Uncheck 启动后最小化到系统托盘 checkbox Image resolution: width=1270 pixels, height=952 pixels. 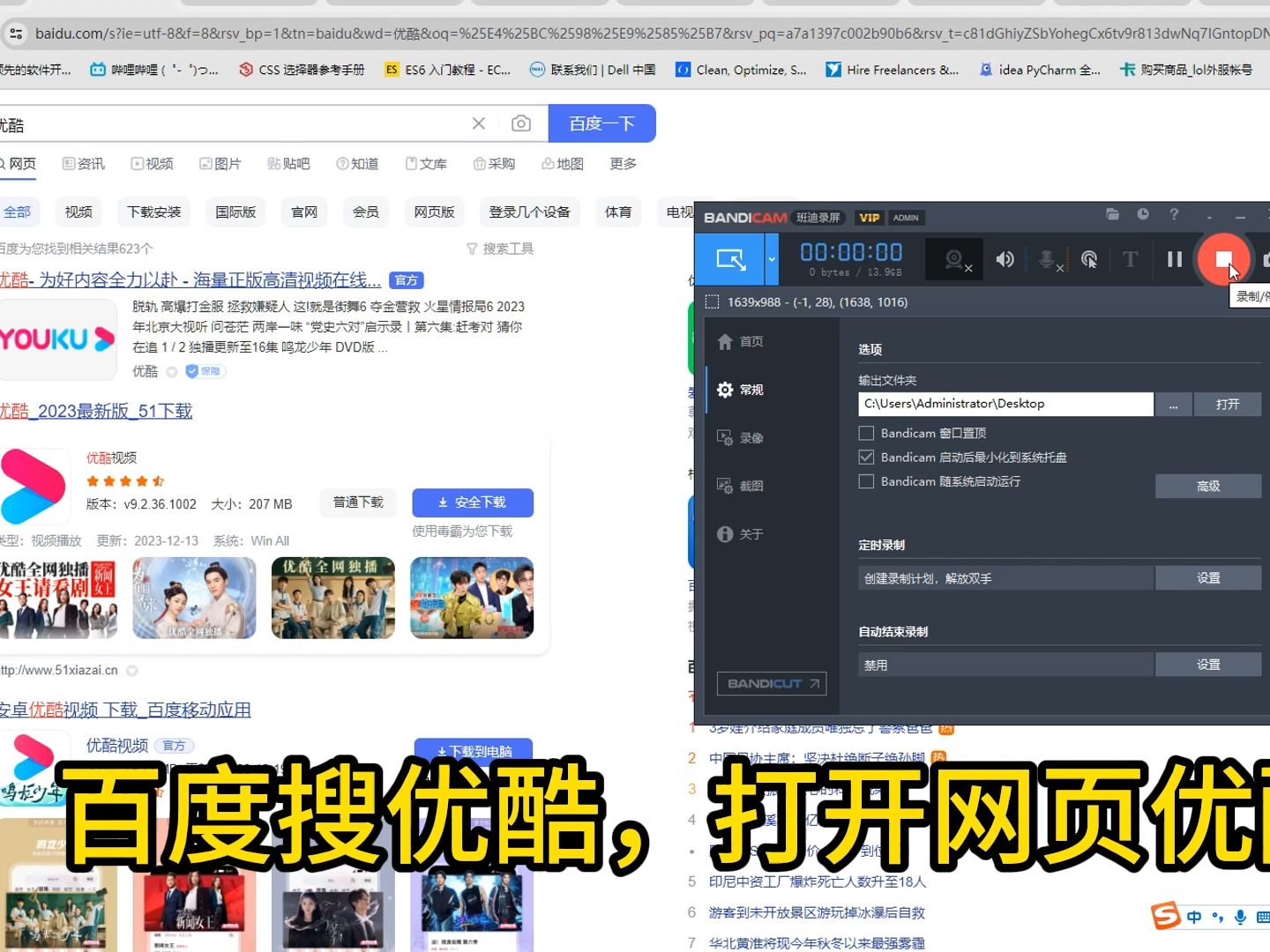866,457
